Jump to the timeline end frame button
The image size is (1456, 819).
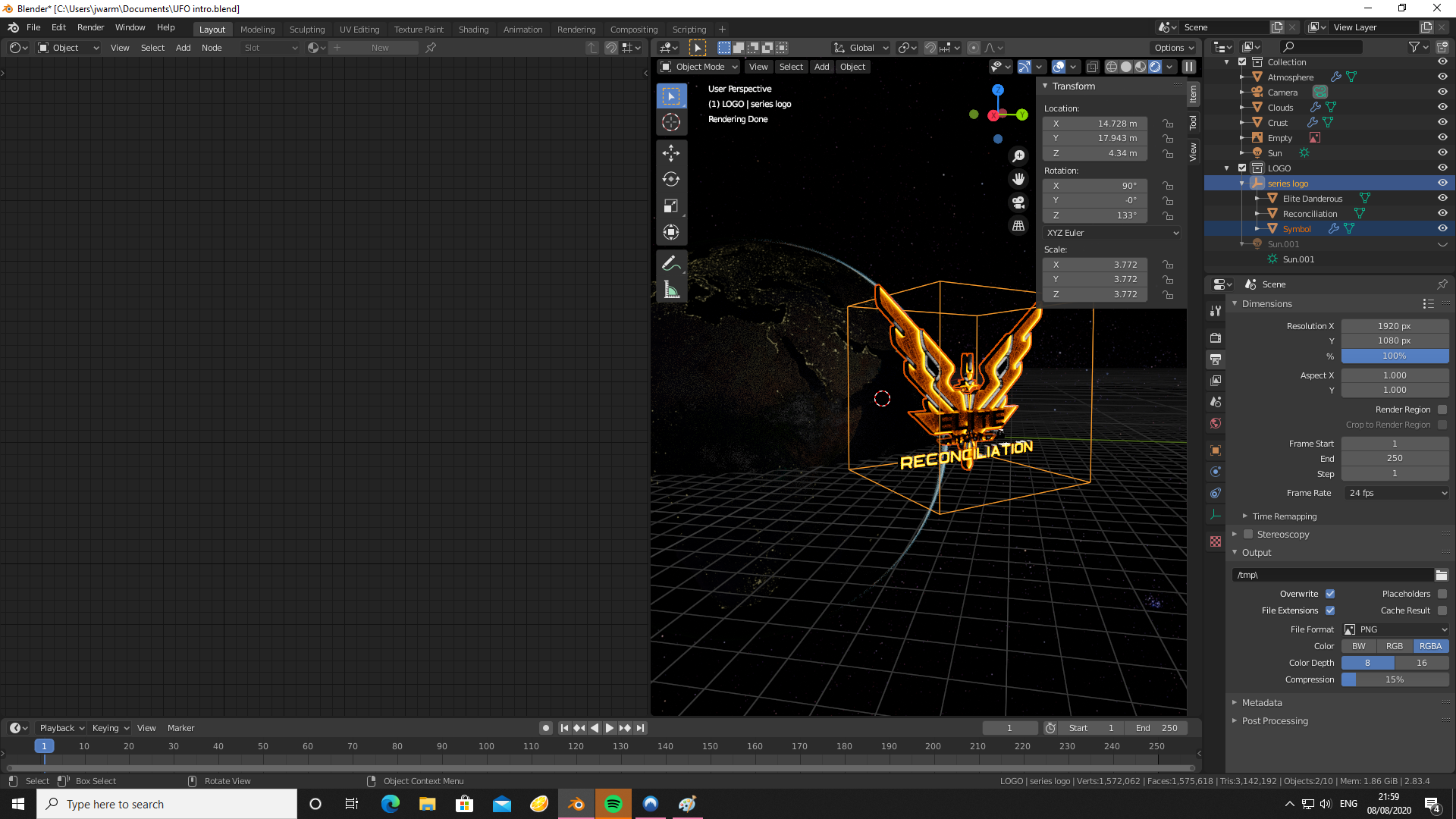640,728
